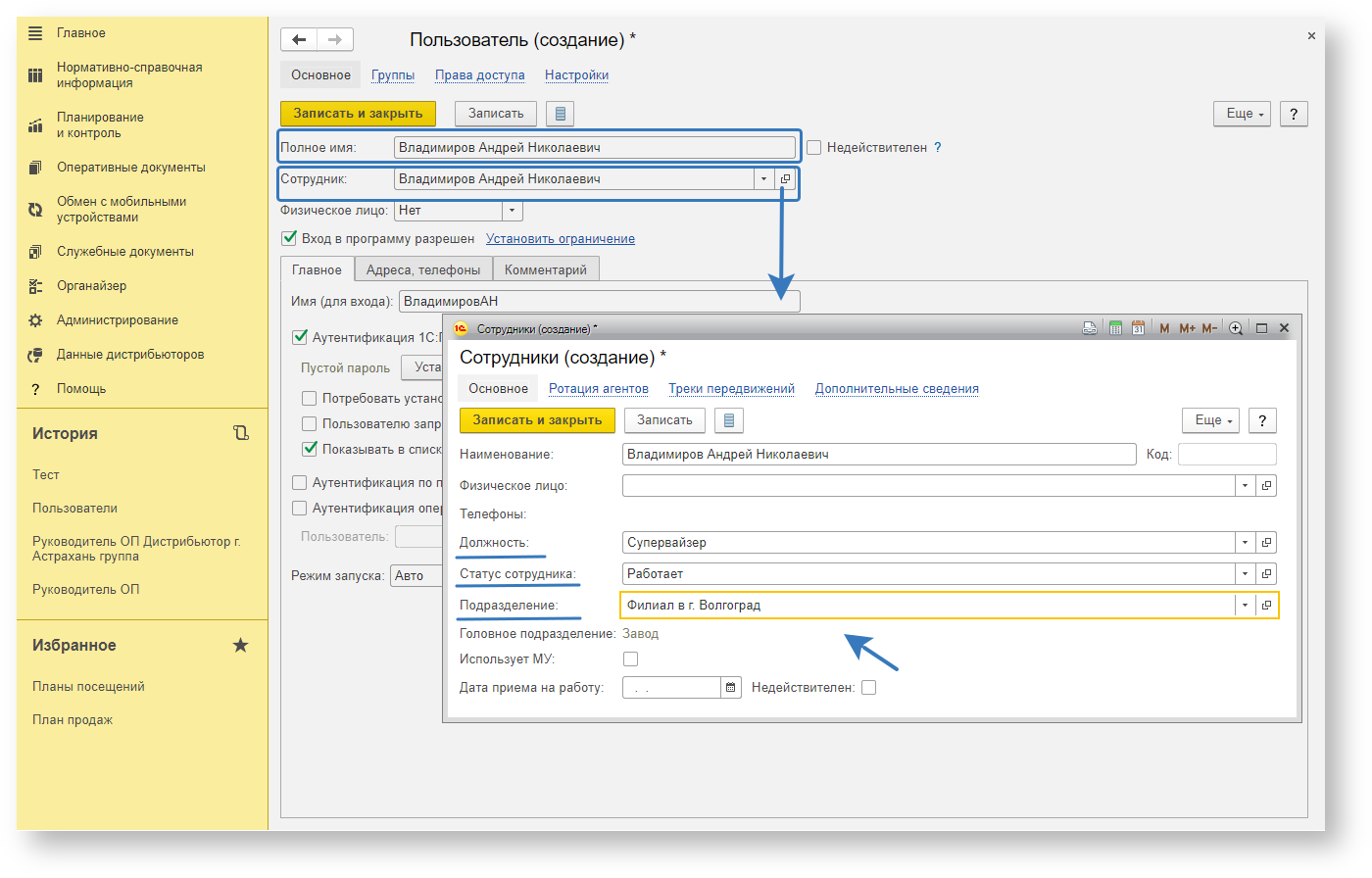The image size is (1372, 878).
Task: Toggle Аутентификация 1С checkbox
Action: (300, 337)
